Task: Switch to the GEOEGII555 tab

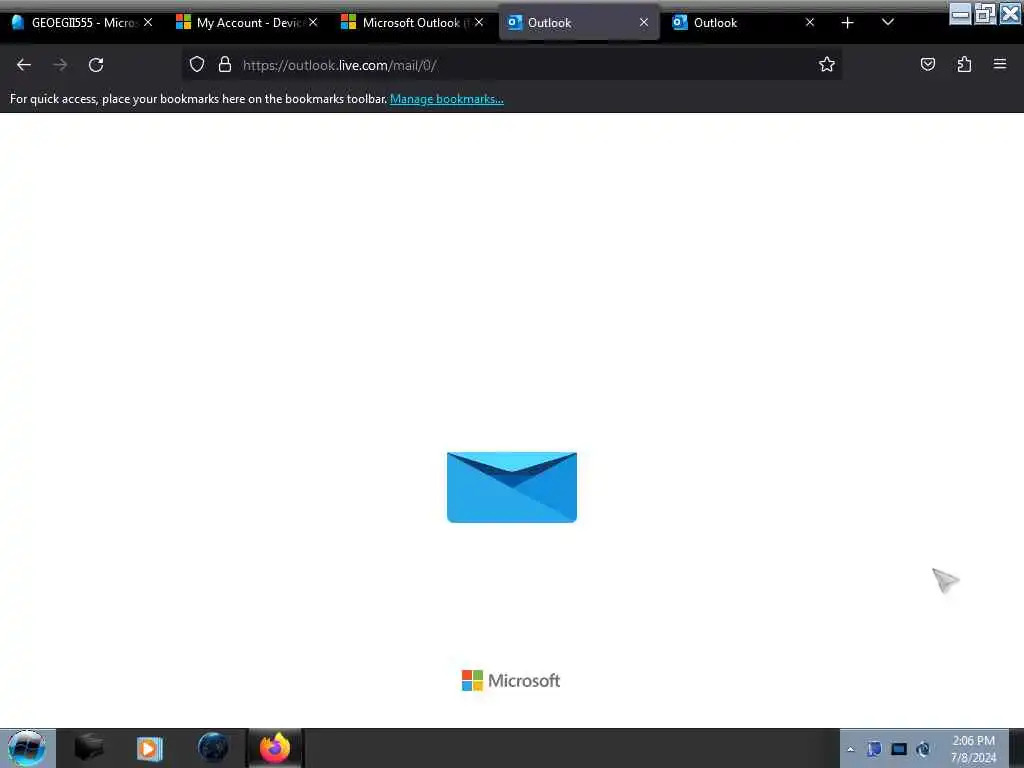Action: point(82,22)
